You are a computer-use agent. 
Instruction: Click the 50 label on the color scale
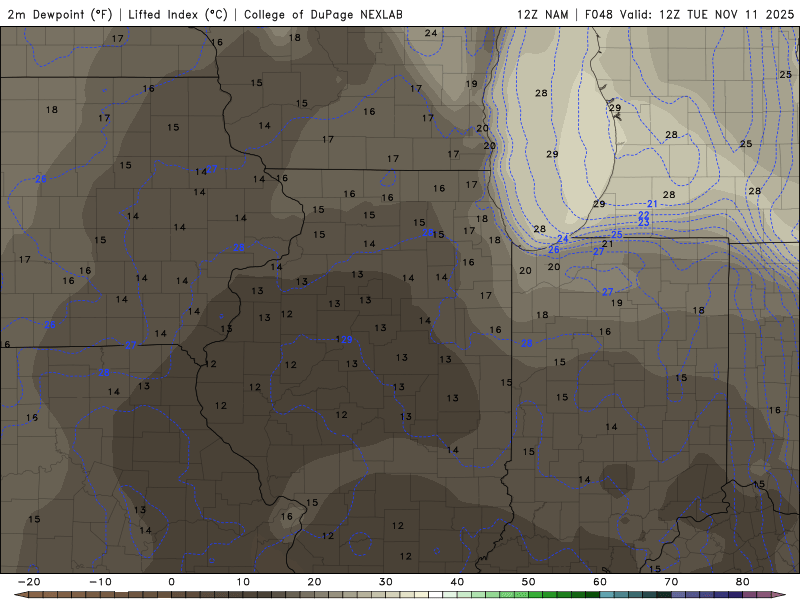529,582
